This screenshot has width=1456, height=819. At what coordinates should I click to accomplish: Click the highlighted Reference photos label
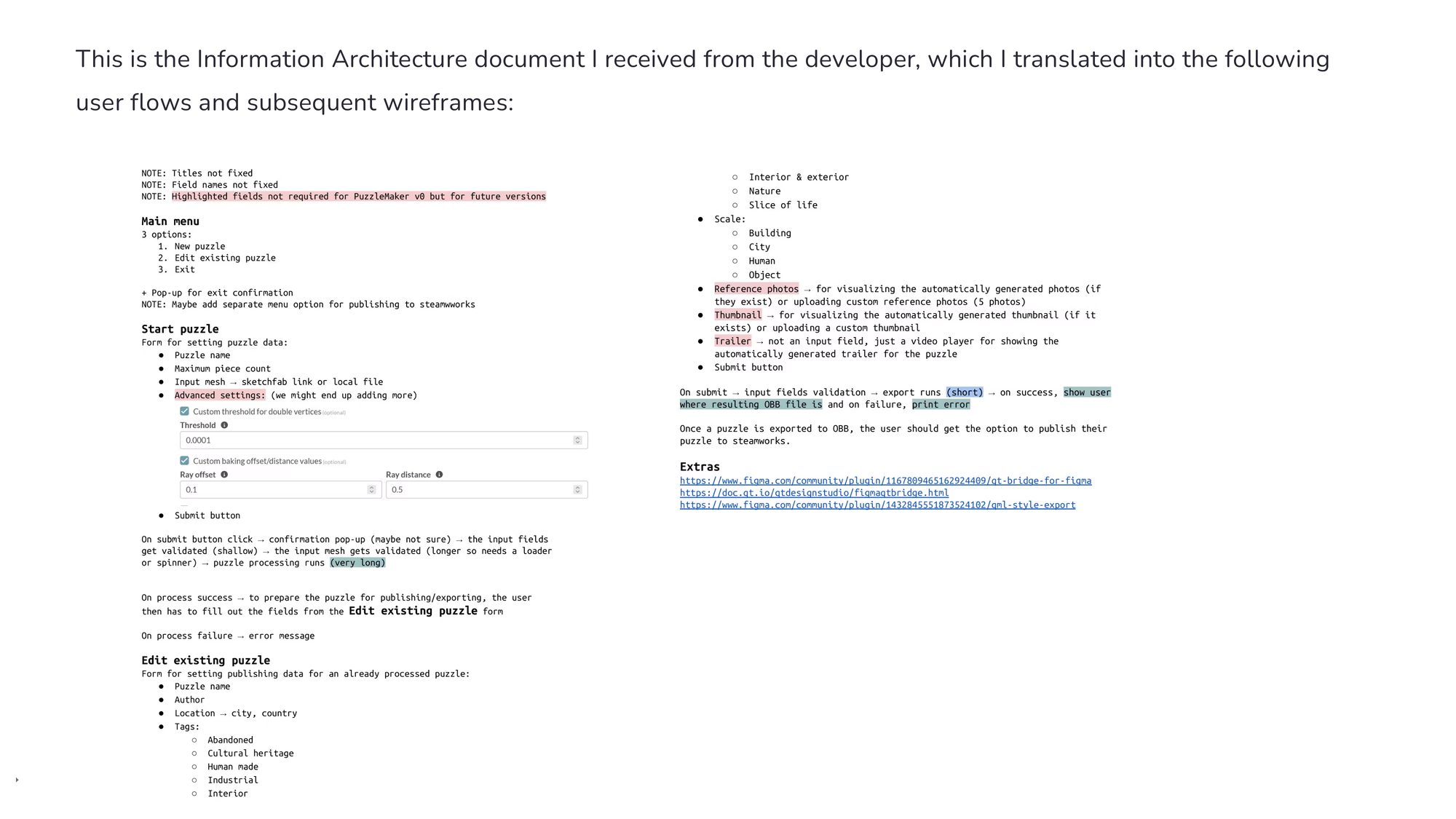click(756, 289)
